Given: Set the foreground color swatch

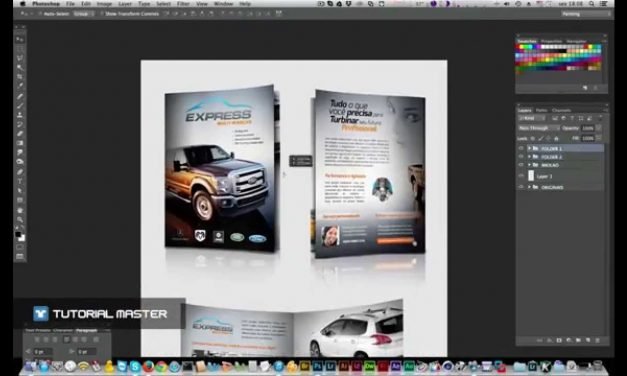Looking at the screenshot, I should [18, 234].
